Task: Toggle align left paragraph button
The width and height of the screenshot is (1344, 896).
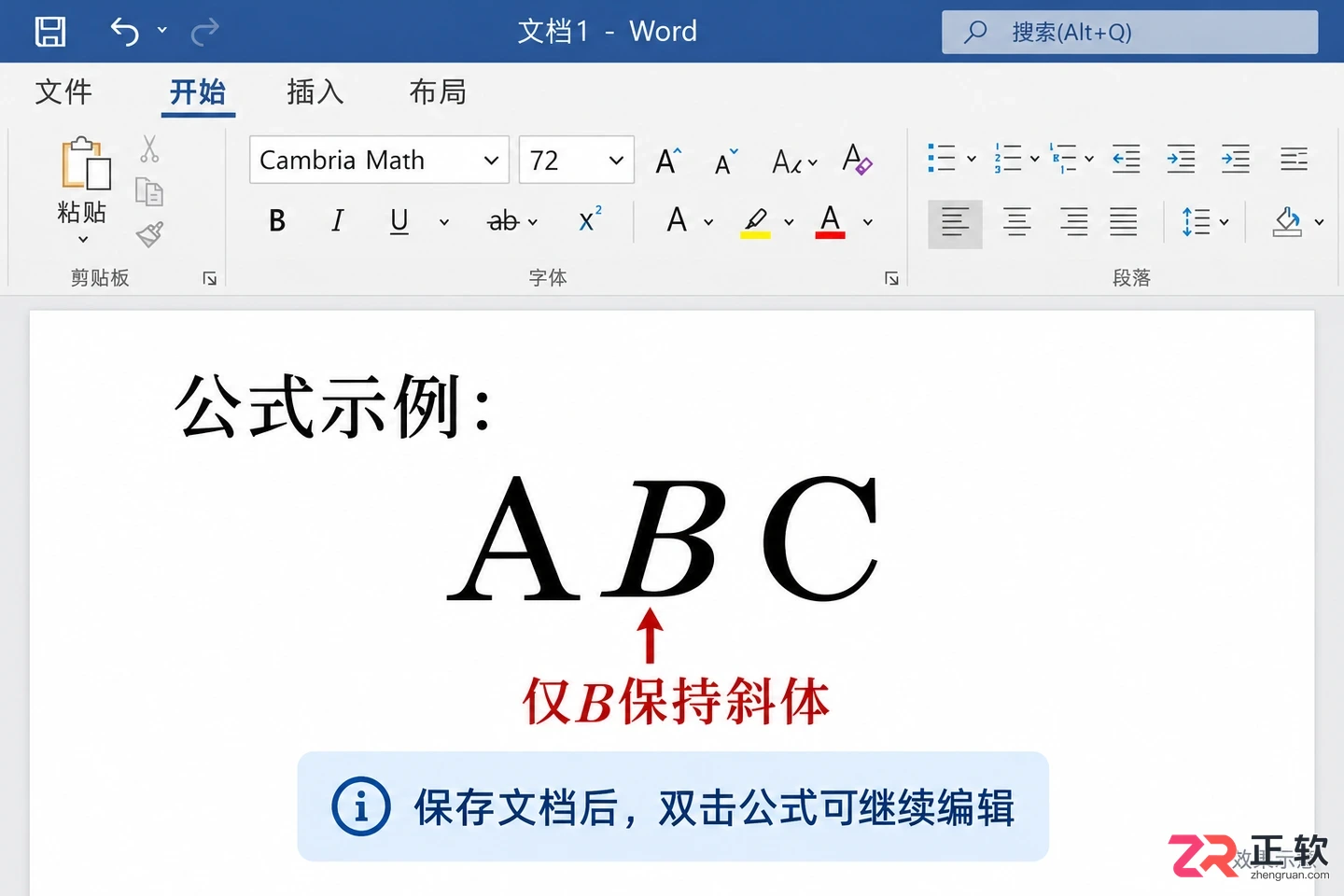Action: click(x=955, y=224)
